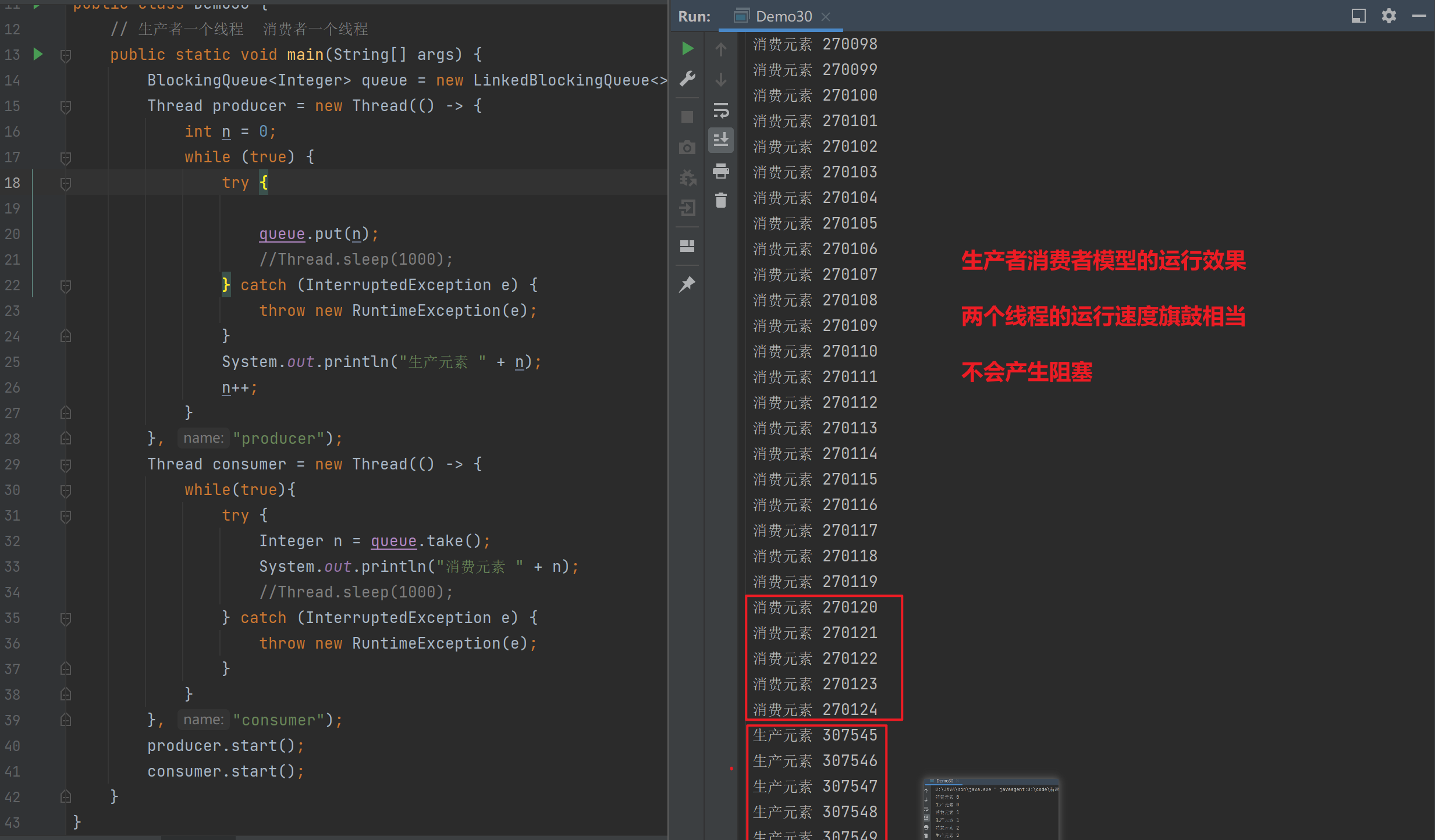The width and height of the screenshot is (1435, 840).
Task: Open run configuration wrench icon
Action: click(x=687, y=79)
